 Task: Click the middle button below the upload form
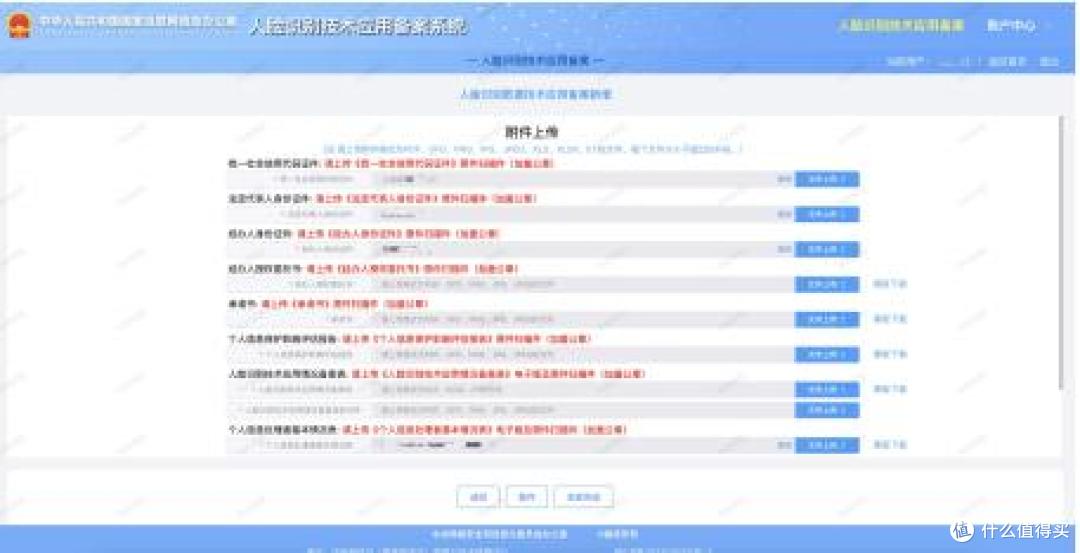click(527, 497)
